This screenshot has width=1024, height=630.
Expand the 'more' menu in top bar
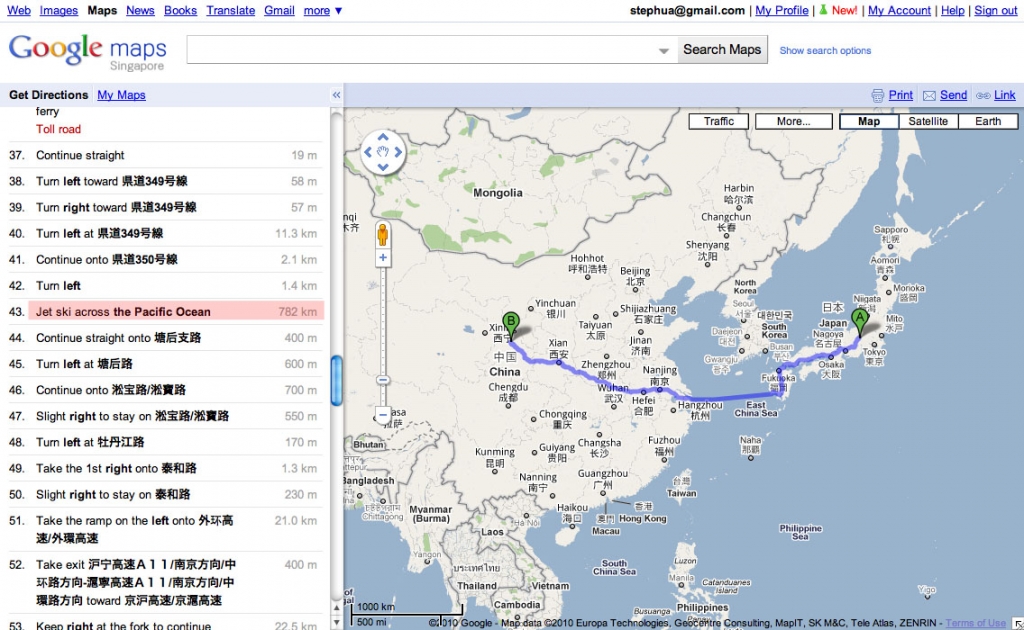323,10
